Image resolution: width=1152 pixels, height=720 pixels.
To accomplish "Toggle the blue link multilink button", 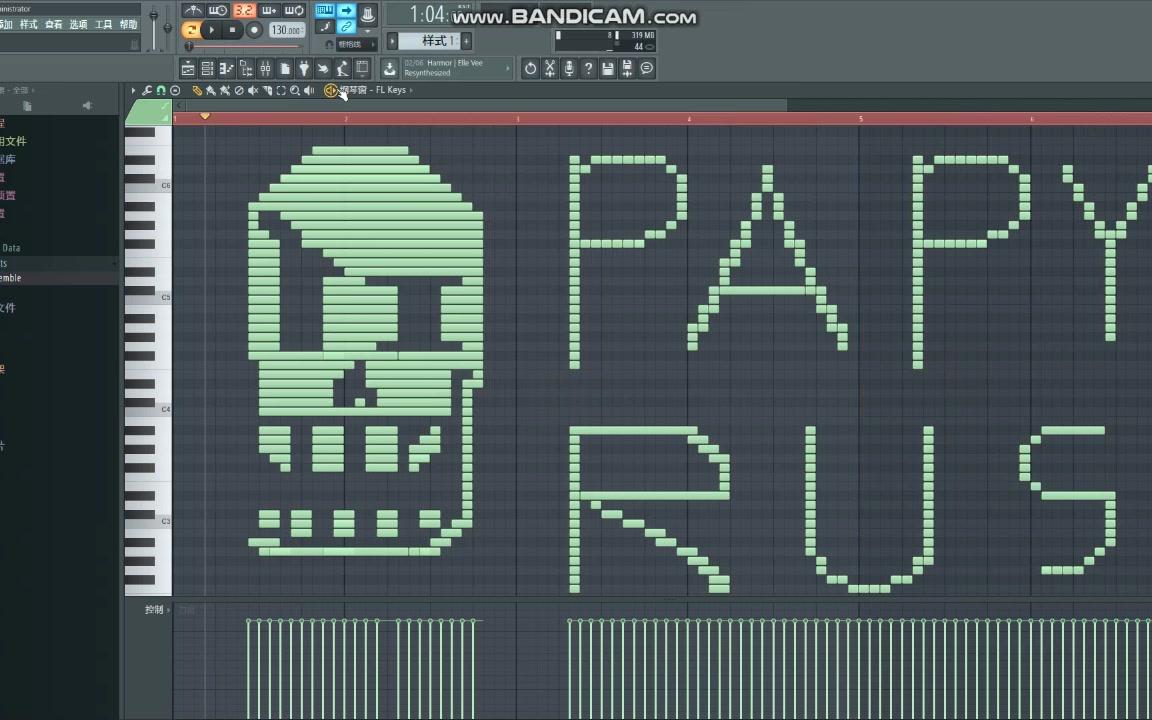I will pos(346,27).
